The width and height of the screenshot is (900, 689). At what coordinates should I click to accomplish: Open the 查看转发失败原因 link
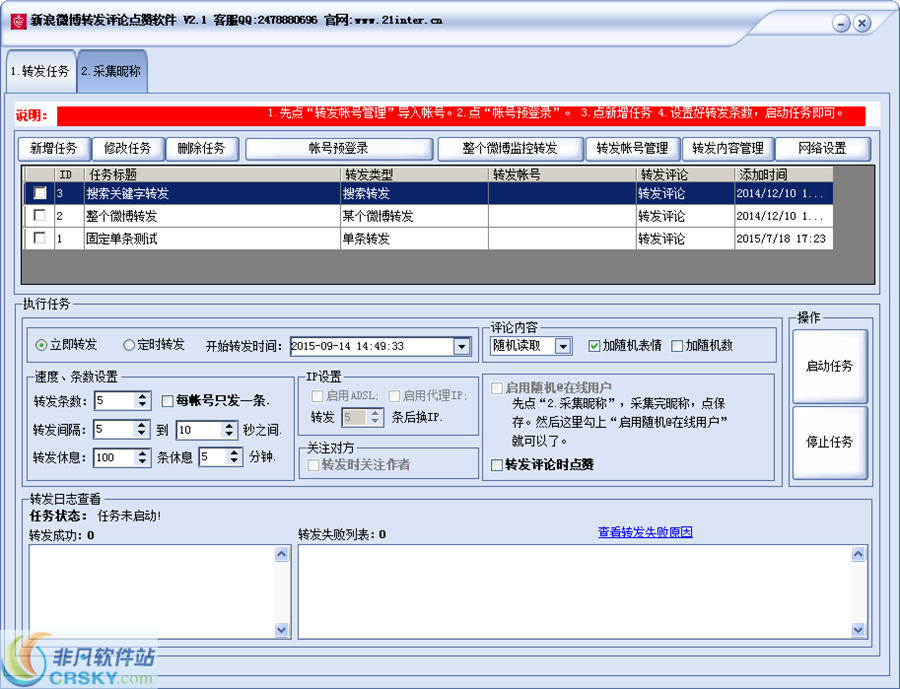645,532
